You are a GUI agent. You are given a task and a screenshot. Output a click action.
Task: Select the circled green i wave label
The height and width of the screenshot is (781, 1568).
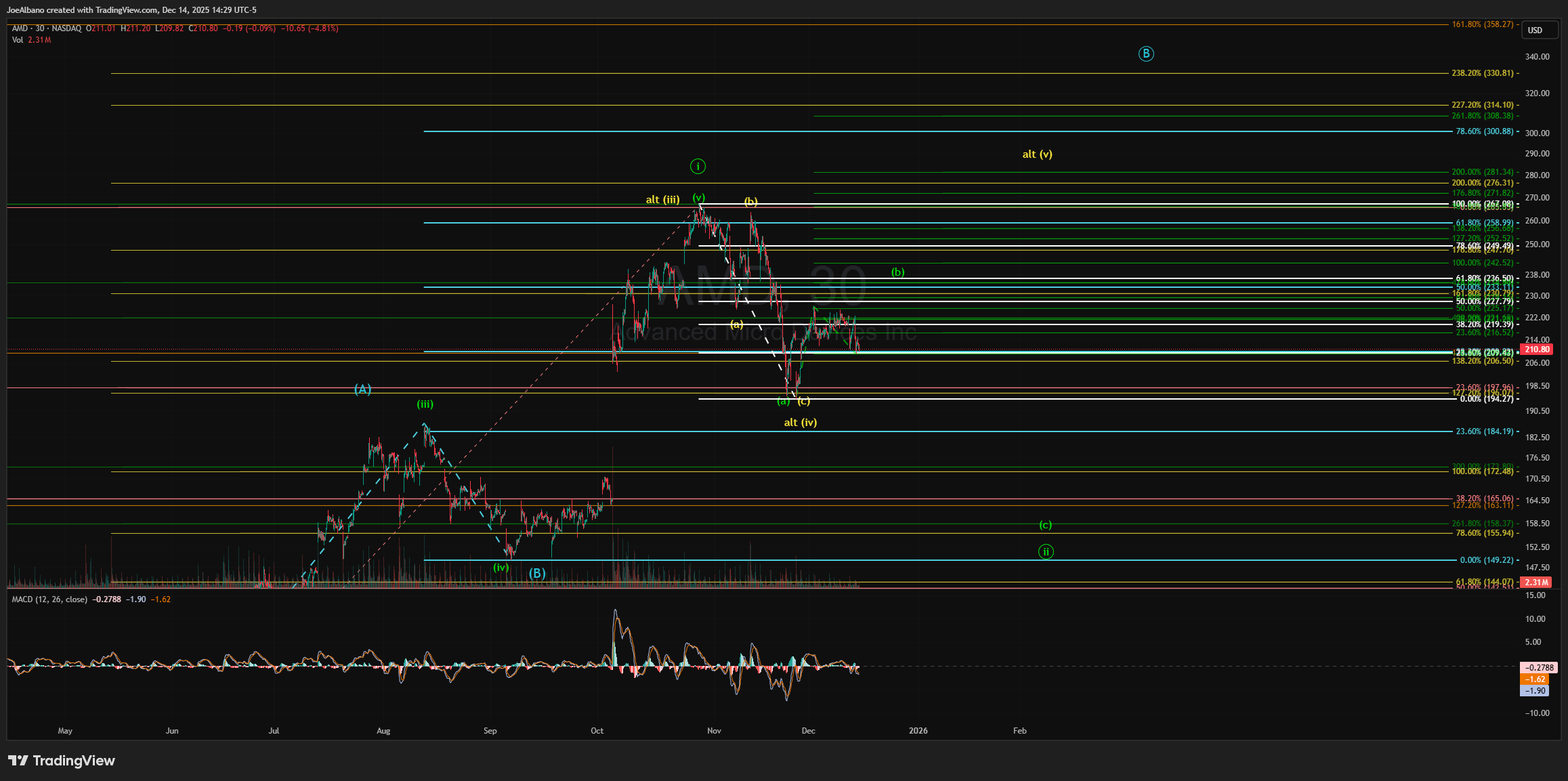pyautogui.click(x=698, y=166)
